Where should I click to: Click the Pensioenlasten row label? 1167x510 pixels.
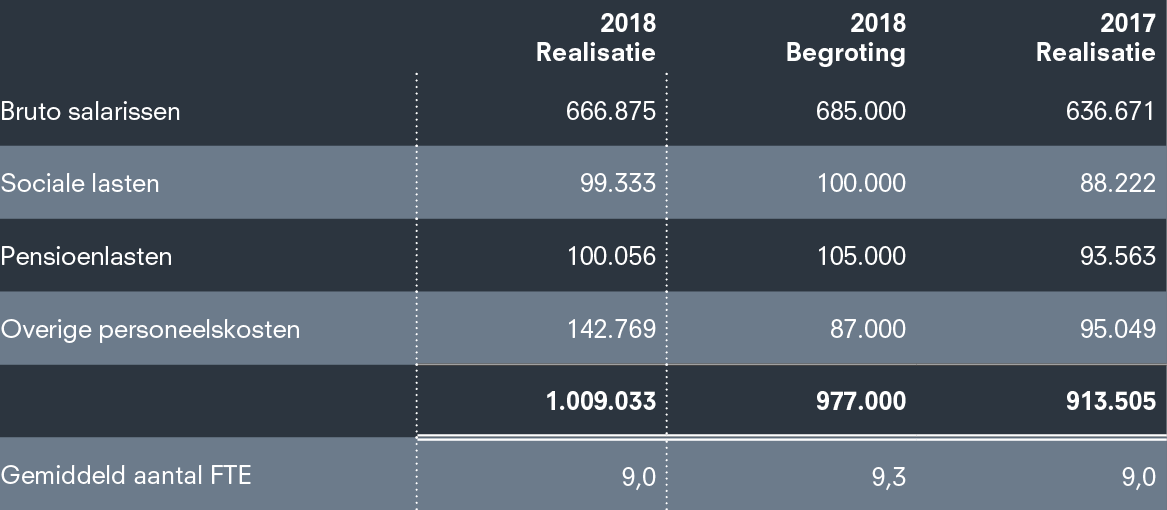87,257
